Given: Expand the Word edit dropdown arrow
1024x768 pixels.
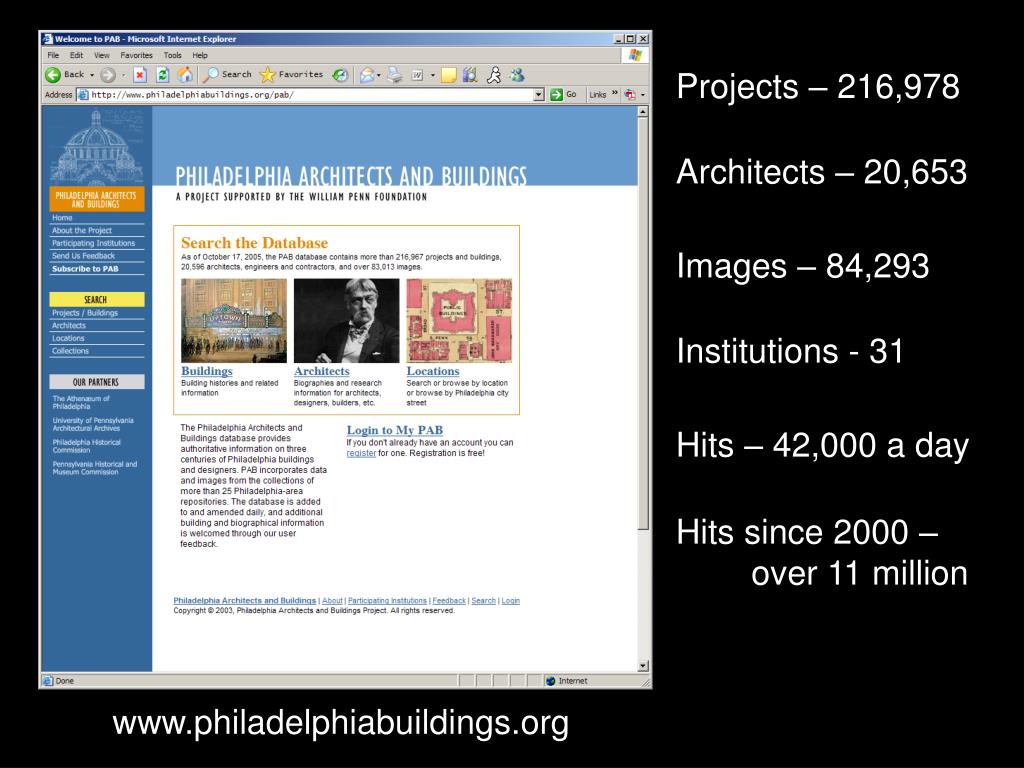Looking at the screenshot, I should click(x=432, y=75).
